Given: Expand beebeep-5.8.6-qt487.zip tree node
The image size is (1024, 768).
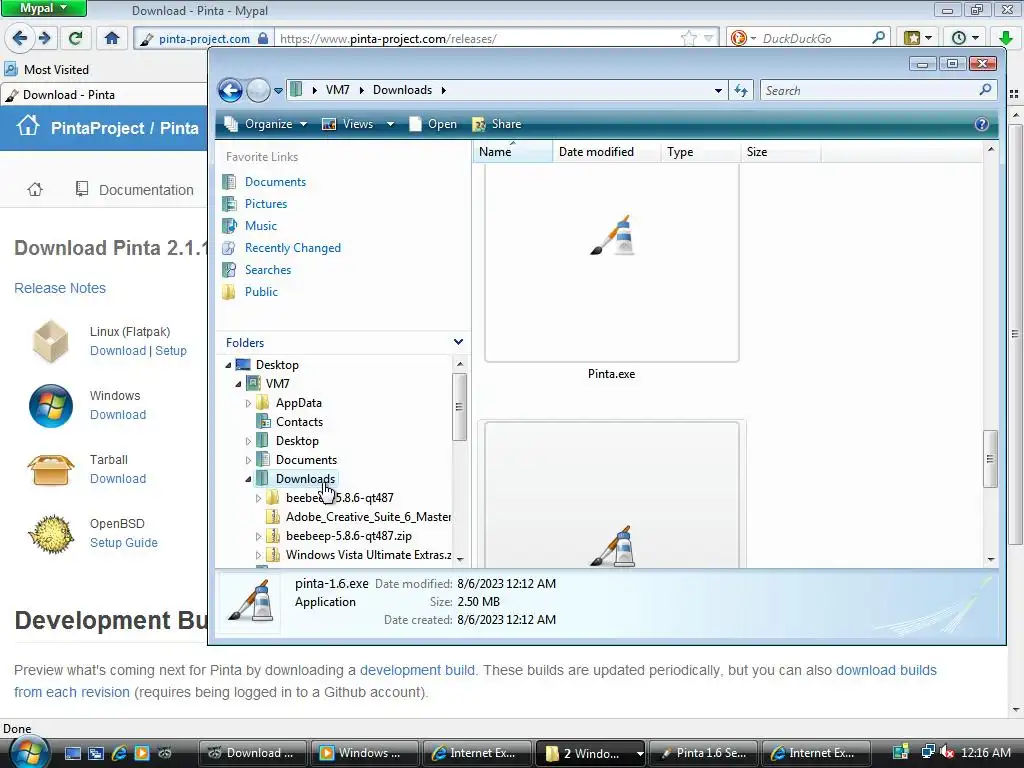Looking at the screenshot, I should click(259, 536).
